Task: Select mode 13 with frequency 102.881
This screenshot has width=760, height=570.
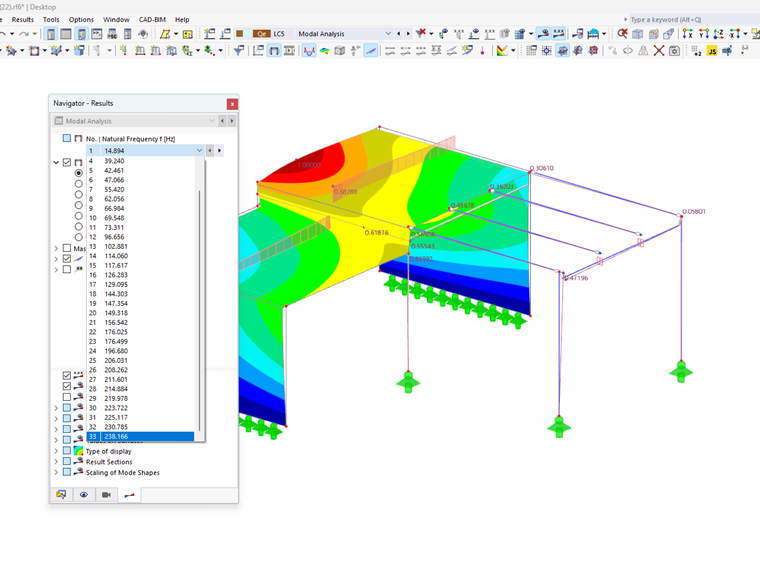Action: 141,246
